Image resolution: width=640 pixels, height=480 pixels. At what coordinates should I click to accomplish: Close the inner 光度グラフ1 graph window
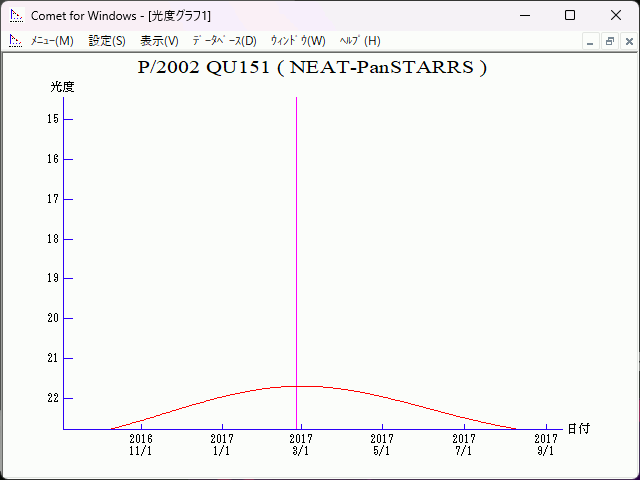[627, 41]
